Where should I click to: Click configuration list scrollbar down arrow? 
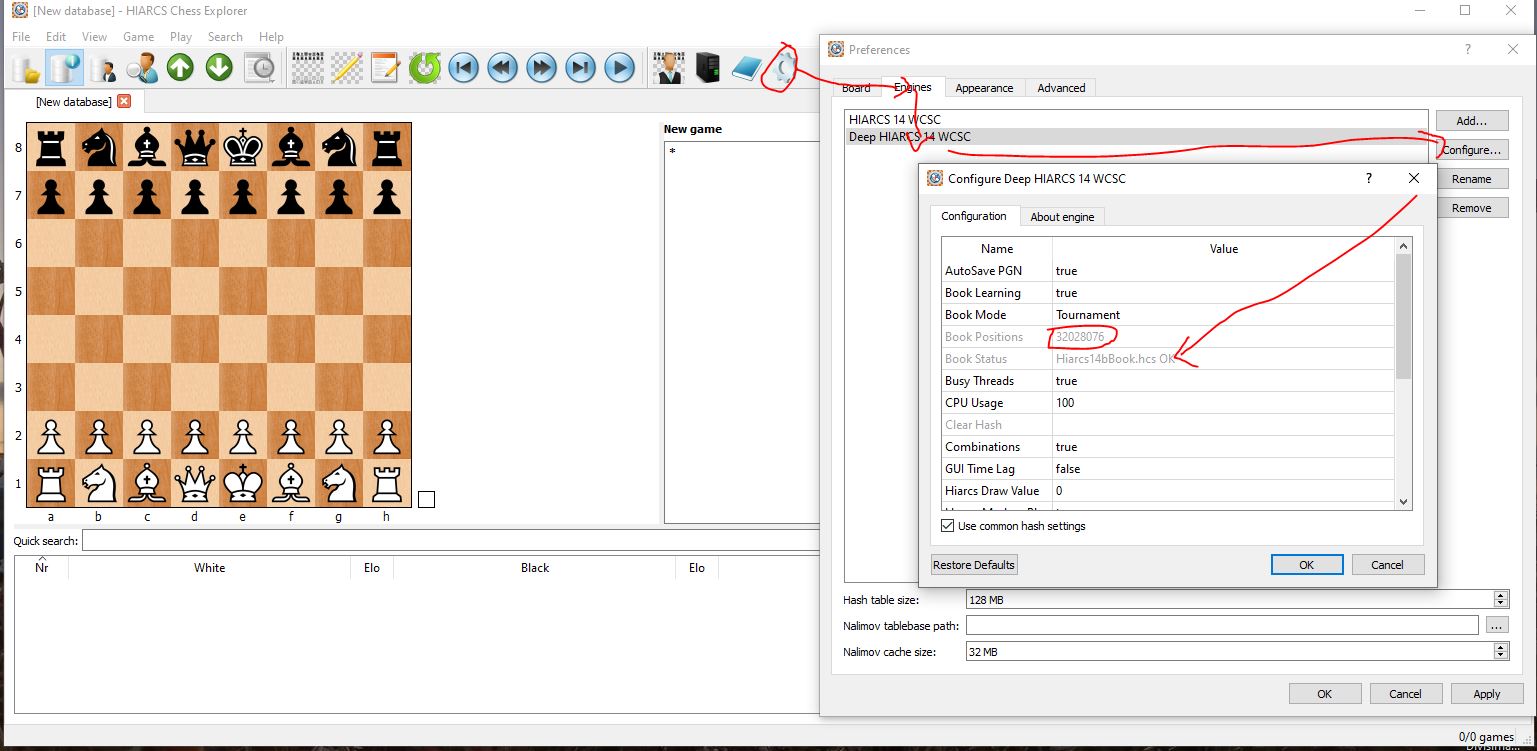click(x=1403, y=502)
